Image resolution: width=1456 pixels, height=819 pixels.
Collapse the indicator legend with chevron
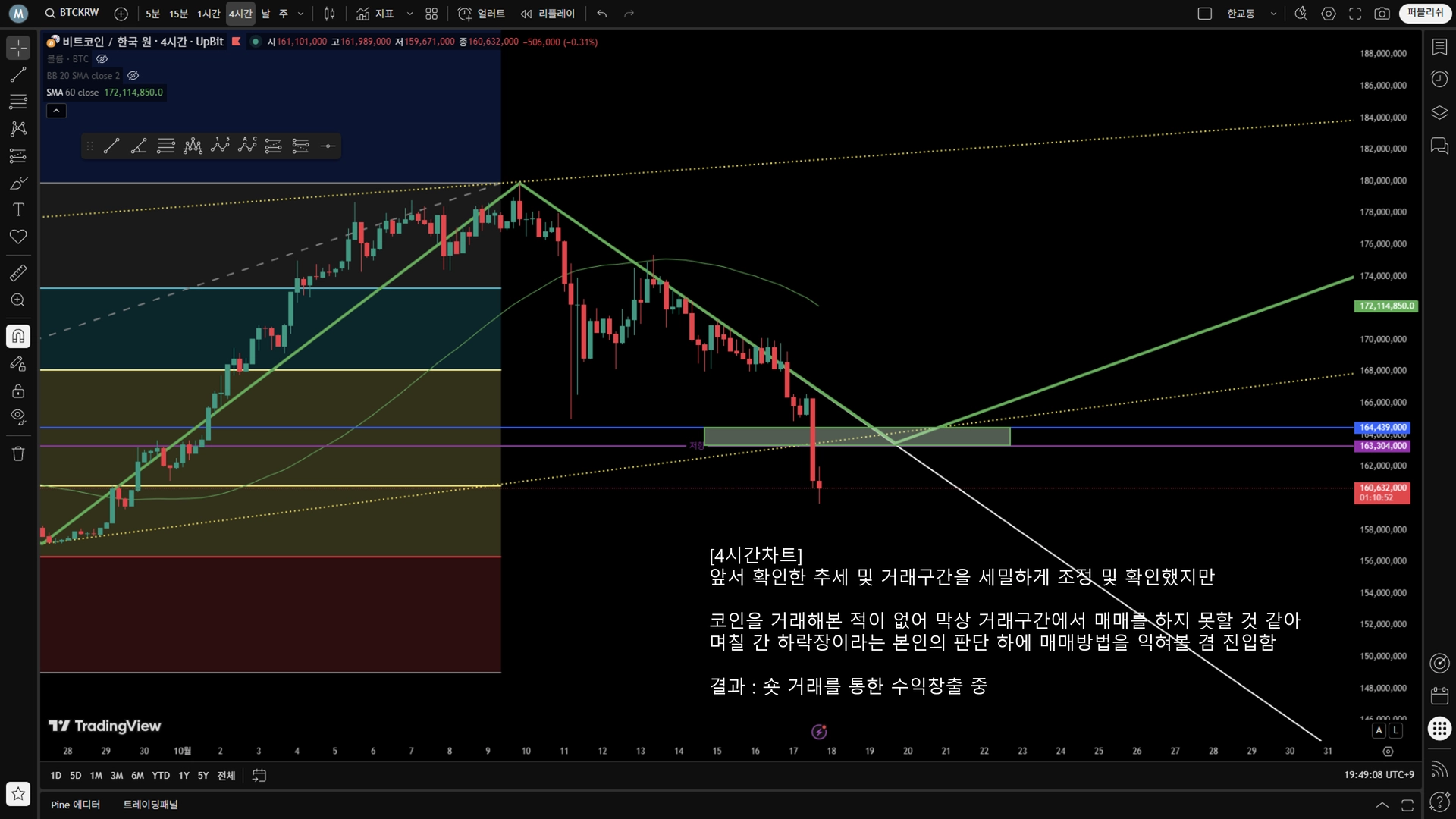click(56, 111)
